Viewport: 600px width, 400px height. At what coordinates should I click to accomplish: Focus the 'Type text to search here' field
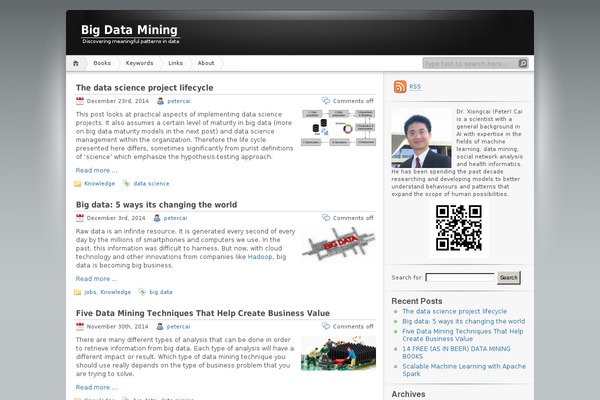click(471, 64)
